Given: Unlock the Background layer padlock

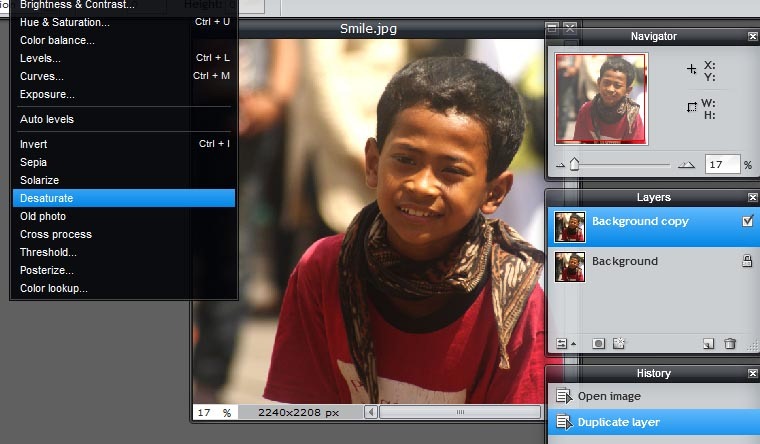Looking at the screenshot, I should pyautogui.click(x=747, y=261).
